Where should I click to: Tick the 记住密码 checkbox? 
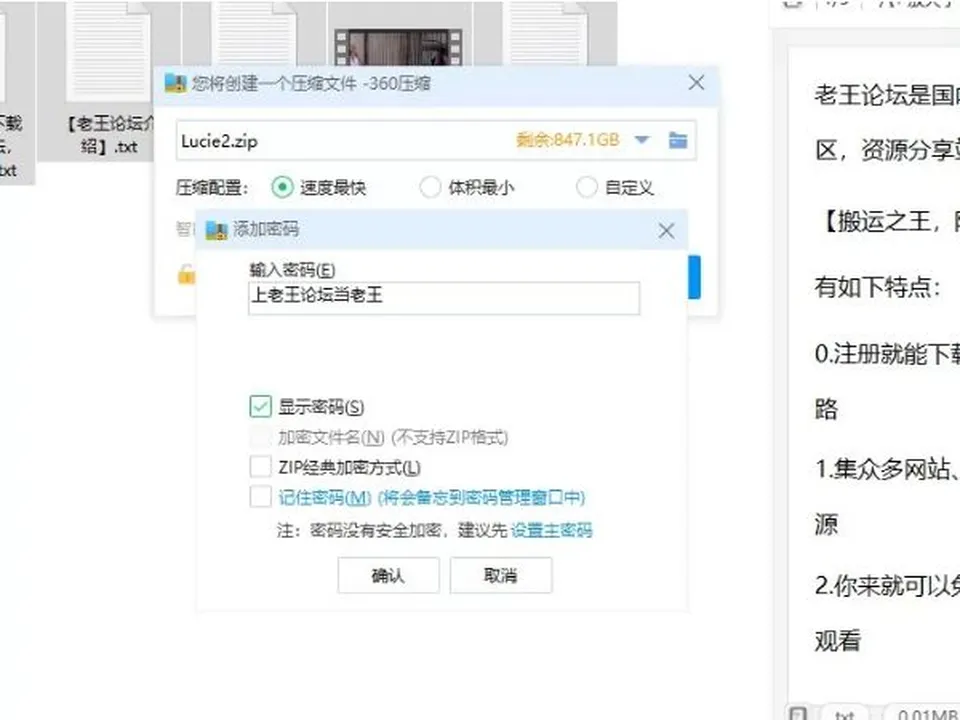coord(261,497)
